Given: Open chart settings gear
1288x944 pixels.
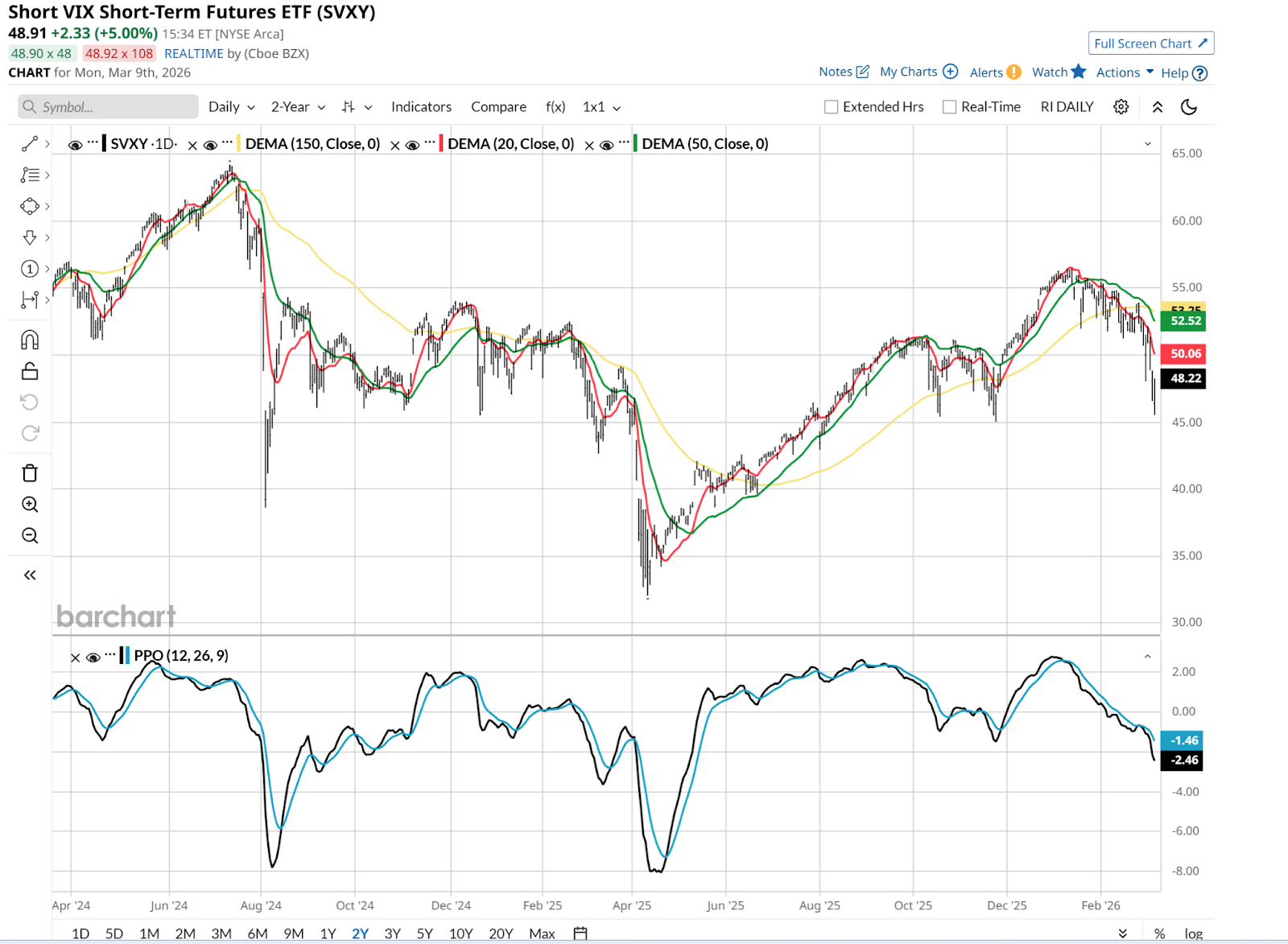Looking at the screenshot, I should tap(1121, 107).
